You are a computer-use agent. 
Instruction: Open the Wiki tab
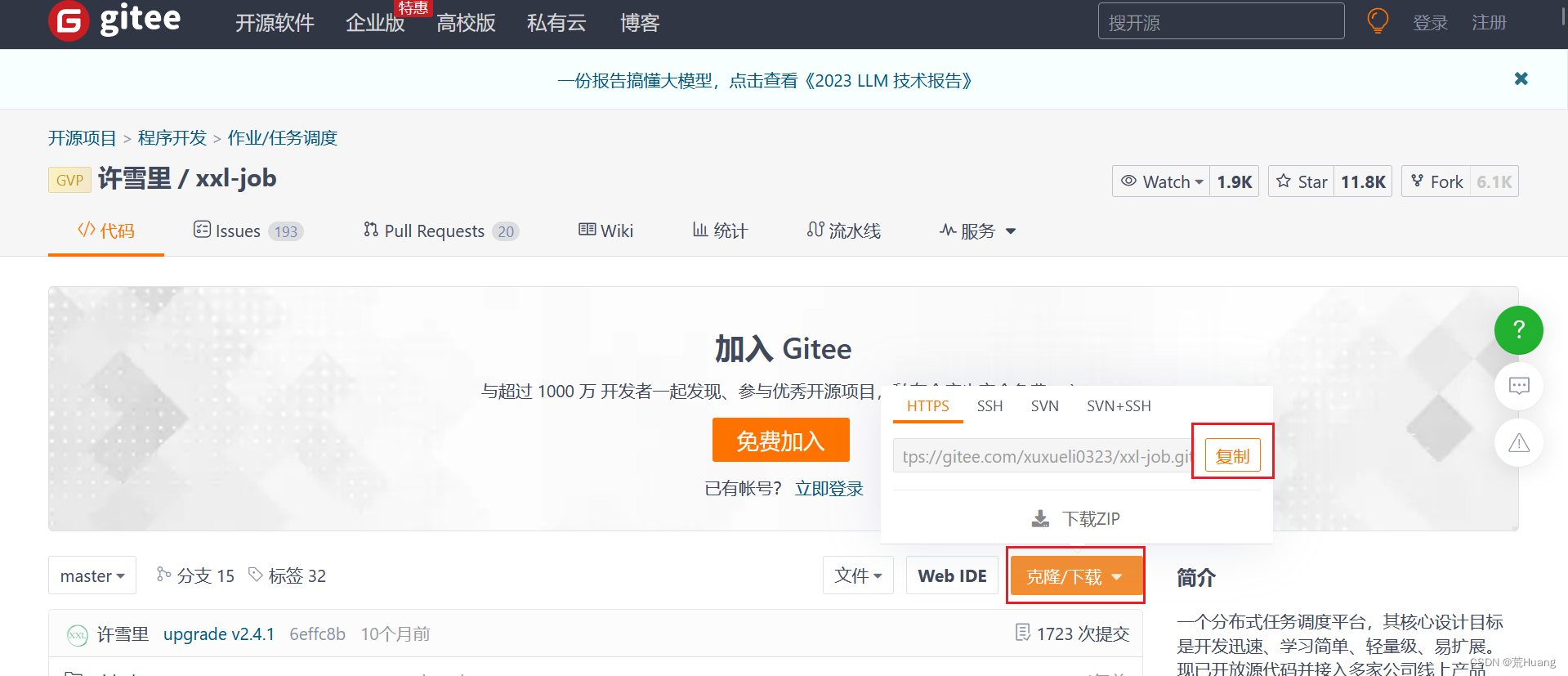605,231
